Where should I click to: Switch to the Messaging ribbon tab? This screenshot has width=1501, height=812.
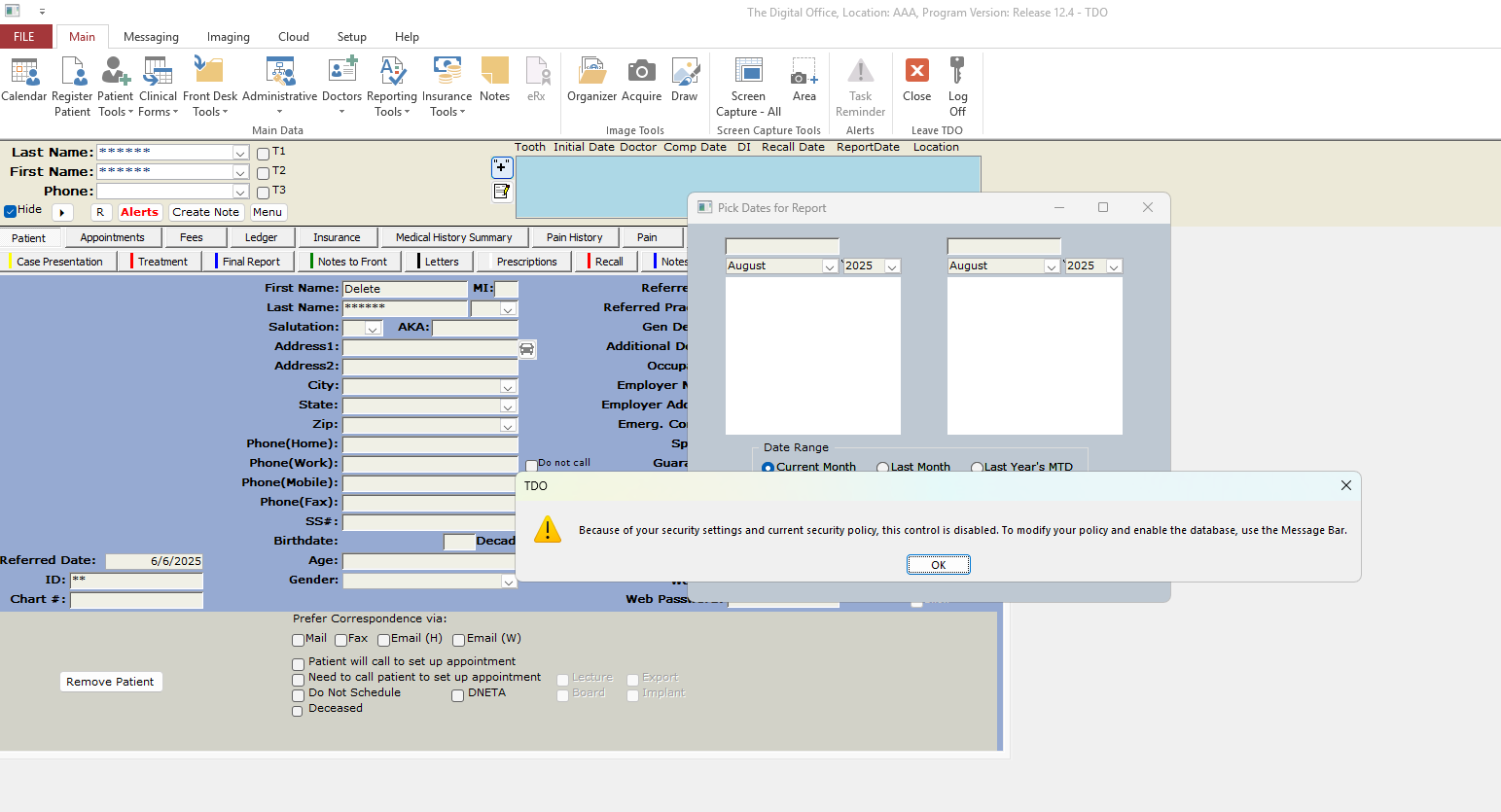[x=151, y=37]
